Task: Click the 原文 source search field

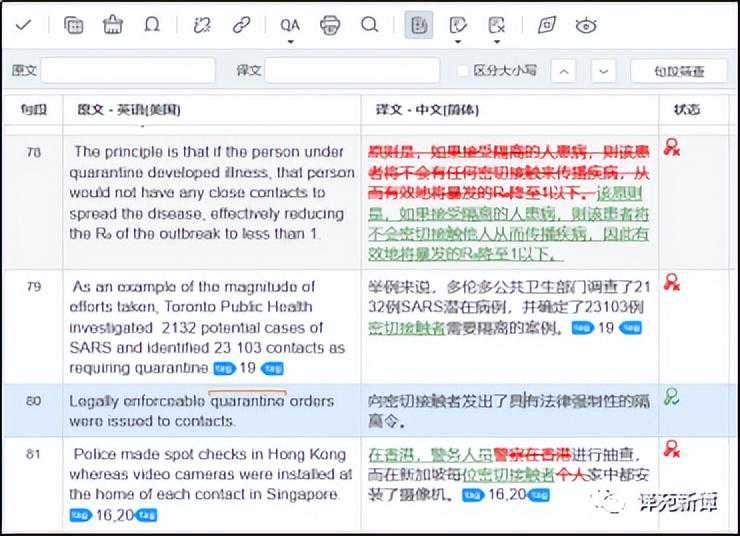Action: (x=127, y=71)
